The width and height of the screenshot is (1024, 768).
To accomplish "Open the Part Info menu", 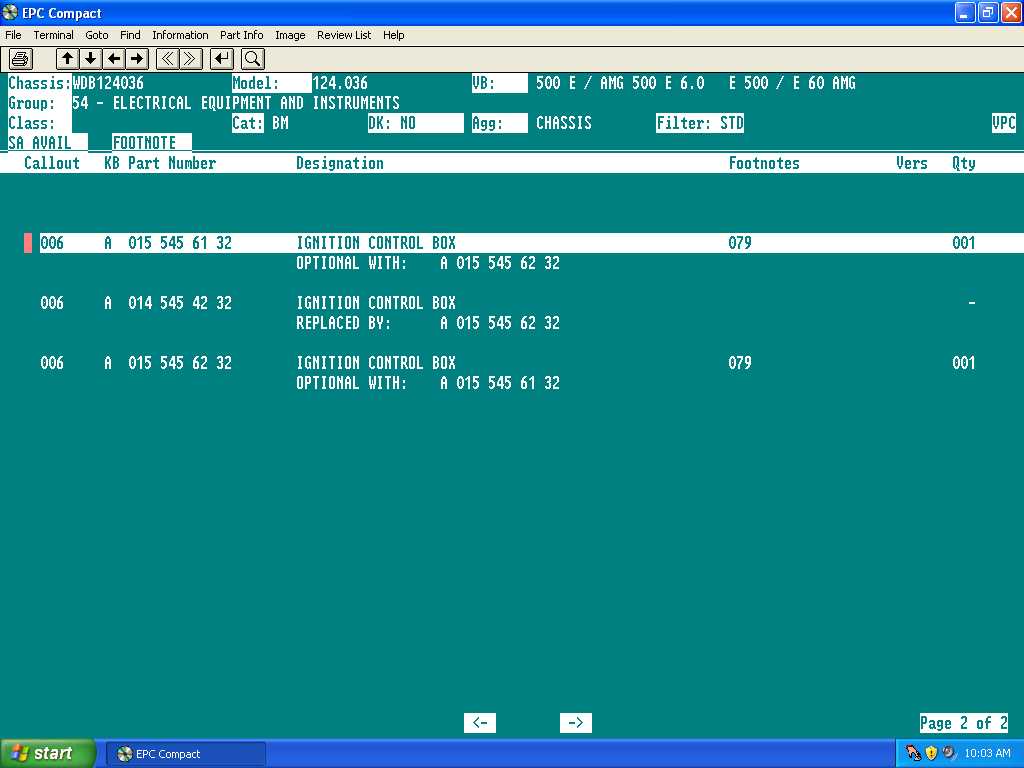I will coord(241,35).
